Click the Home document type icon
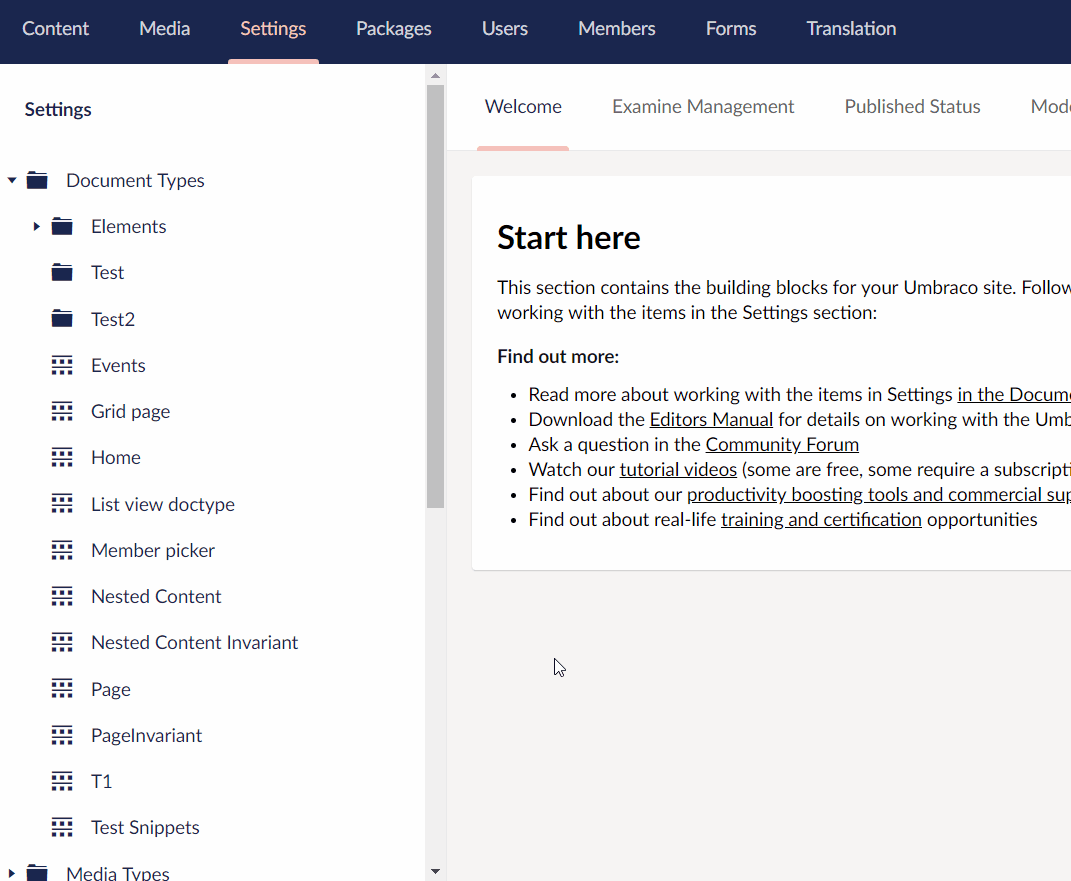Image resolution: width=1071 pixels, height=881 pixels. click(61, 457)
